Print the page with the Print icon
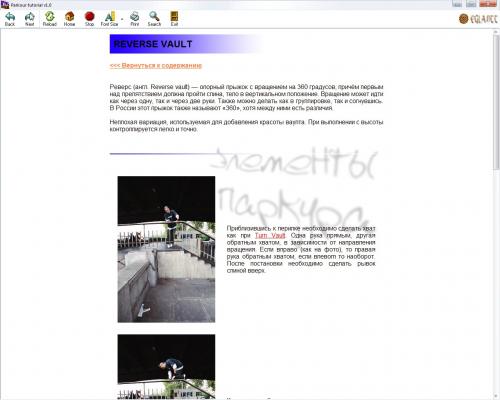Screen dimensions: 500x400 coord(135,19)
